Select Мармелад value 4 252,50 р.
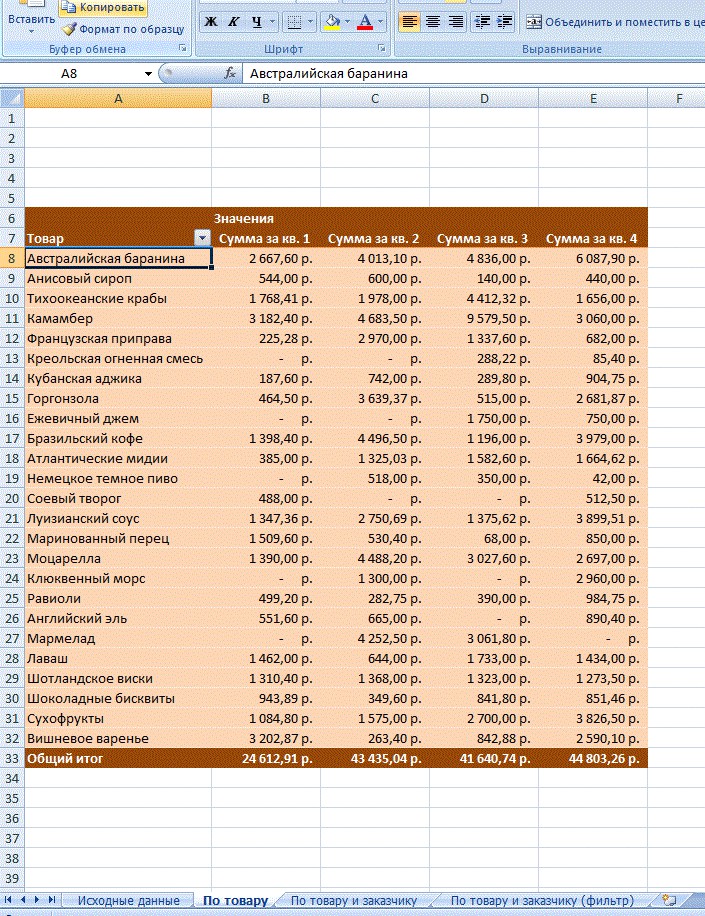This screenshot has width=705, height=916. (x=375, y=639)
